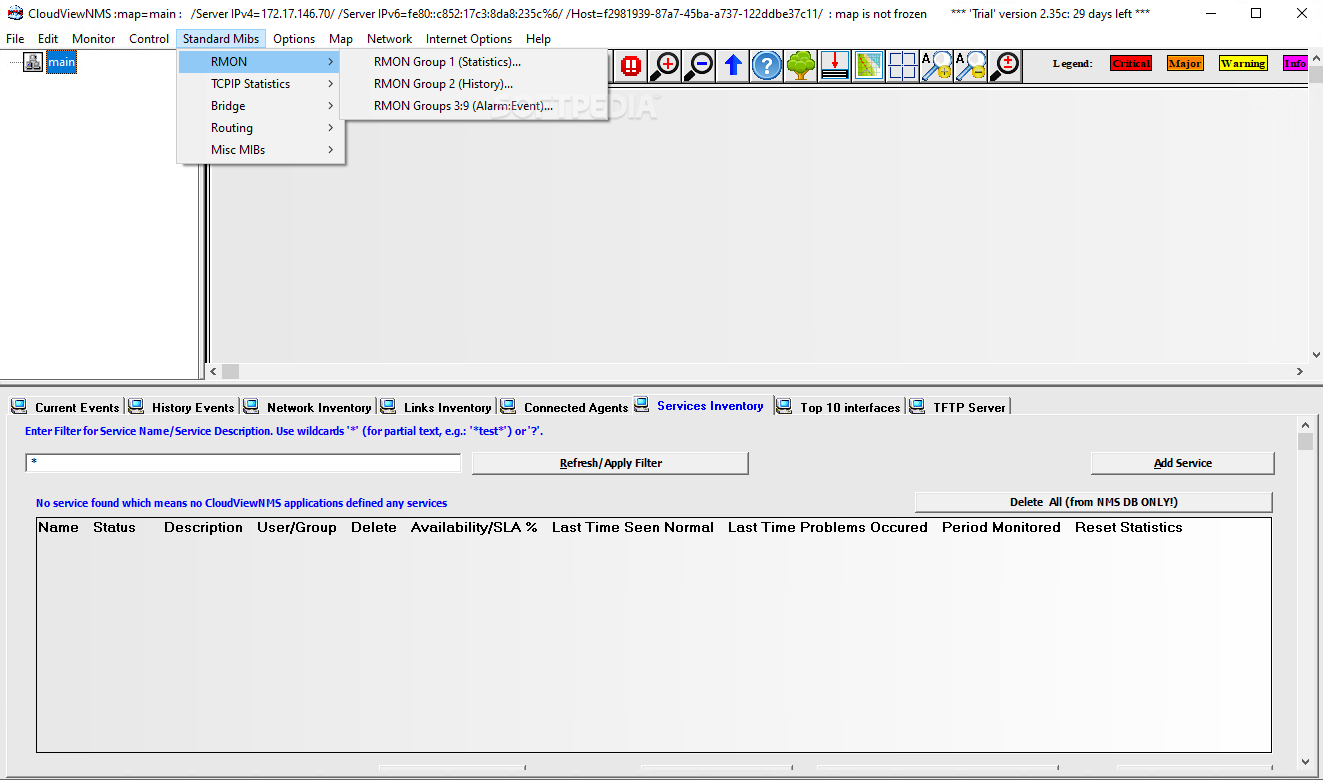This screenshot has width=1323, height=780.
Task: Increase label text size magnifier icon
Action: [937, 66]
